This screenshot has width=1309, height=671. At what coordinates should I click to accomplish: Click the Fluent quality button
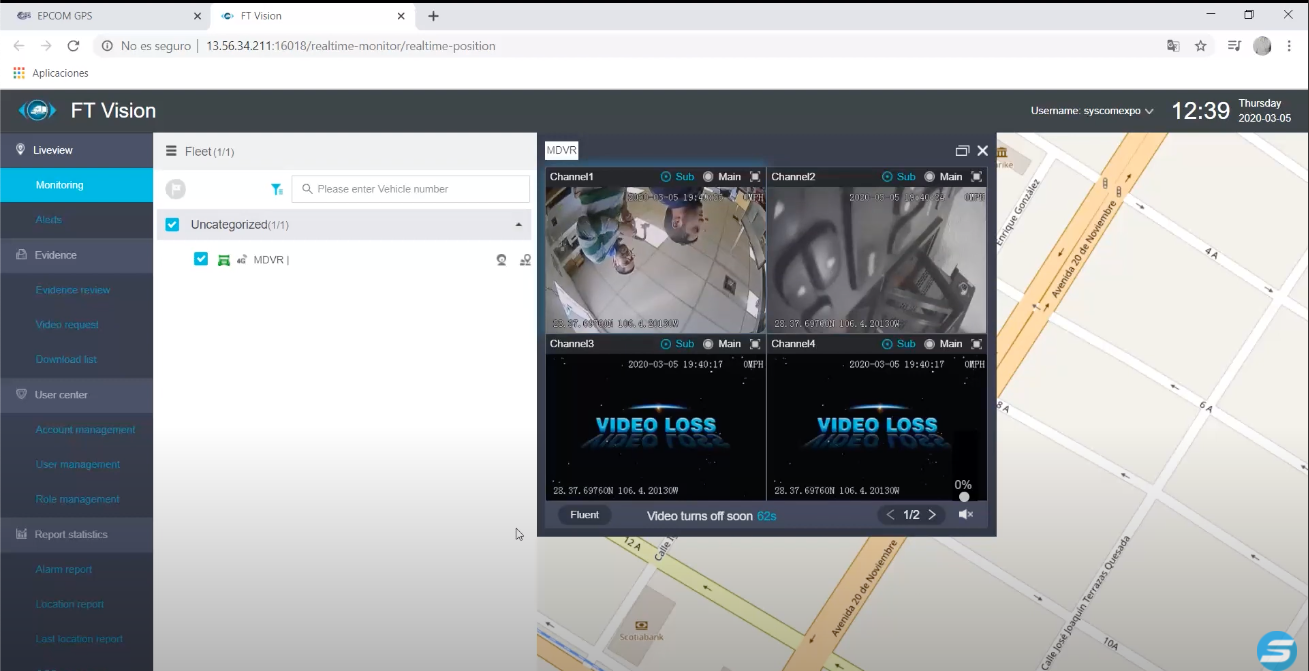pos(585,515)
